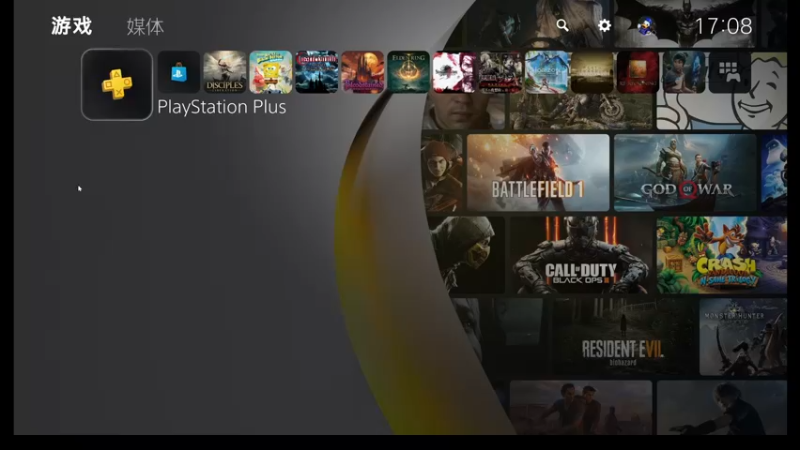Launch the Kena Bridge of Spirits tile
The width and height of the screenshot is (800, 450).
click(x=684, y=72)
